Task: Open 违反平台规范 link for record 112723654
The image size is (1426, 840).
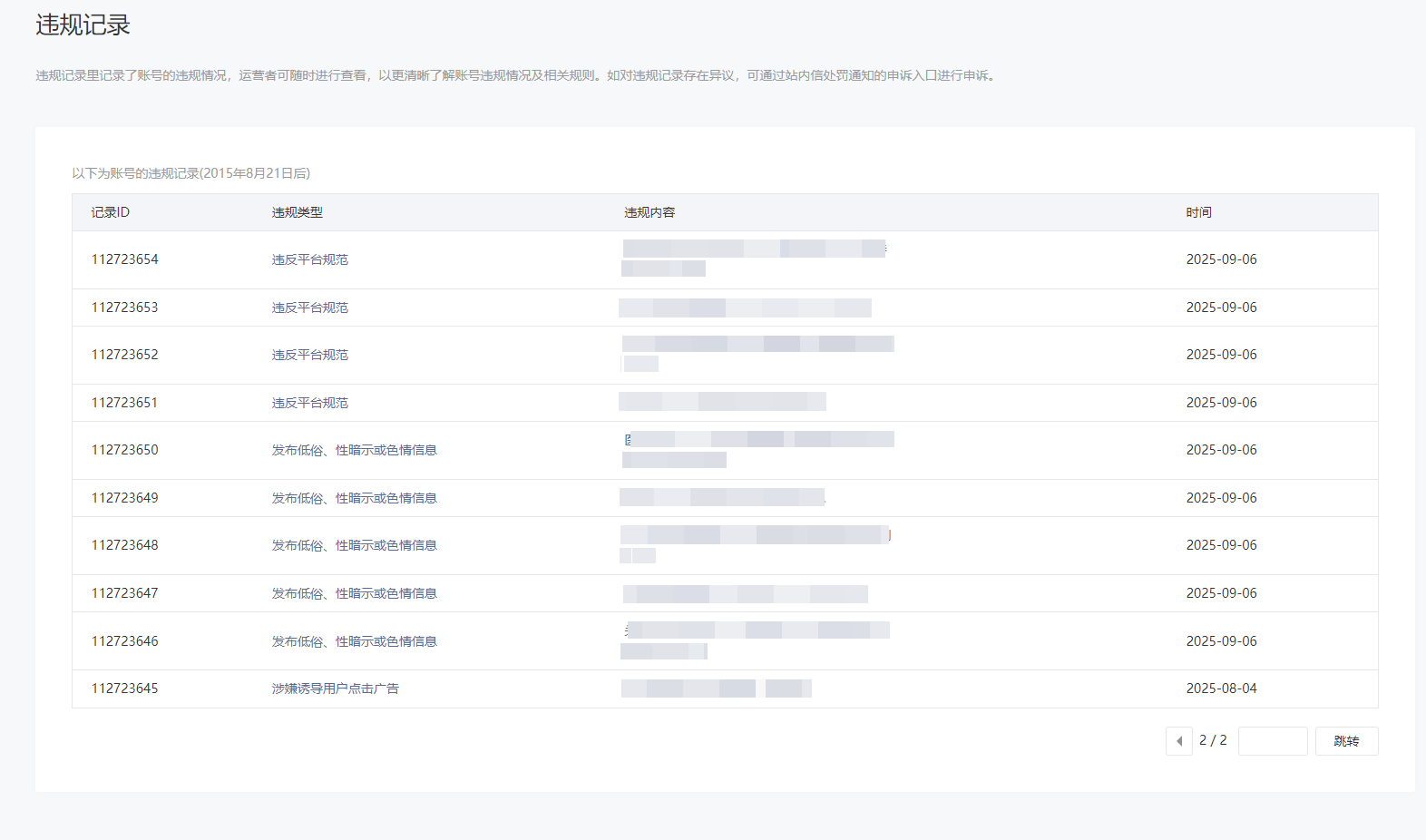Action: 309,259
